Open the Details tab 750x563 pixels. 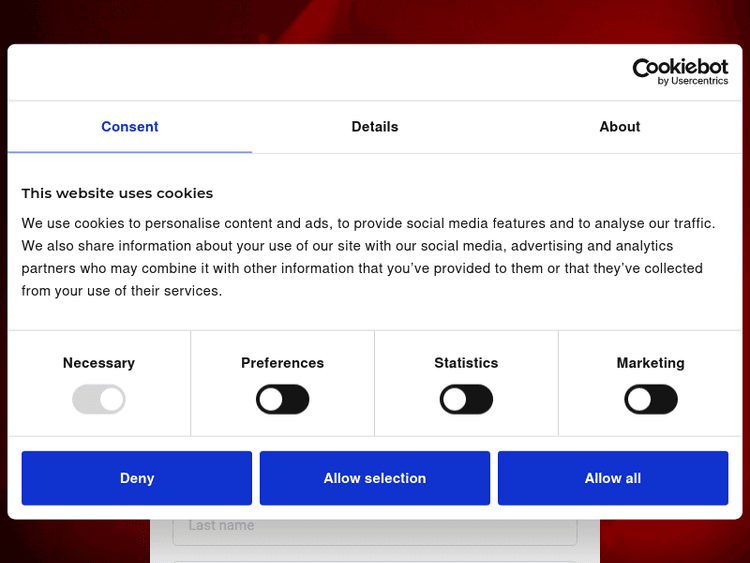pos(375,127)
